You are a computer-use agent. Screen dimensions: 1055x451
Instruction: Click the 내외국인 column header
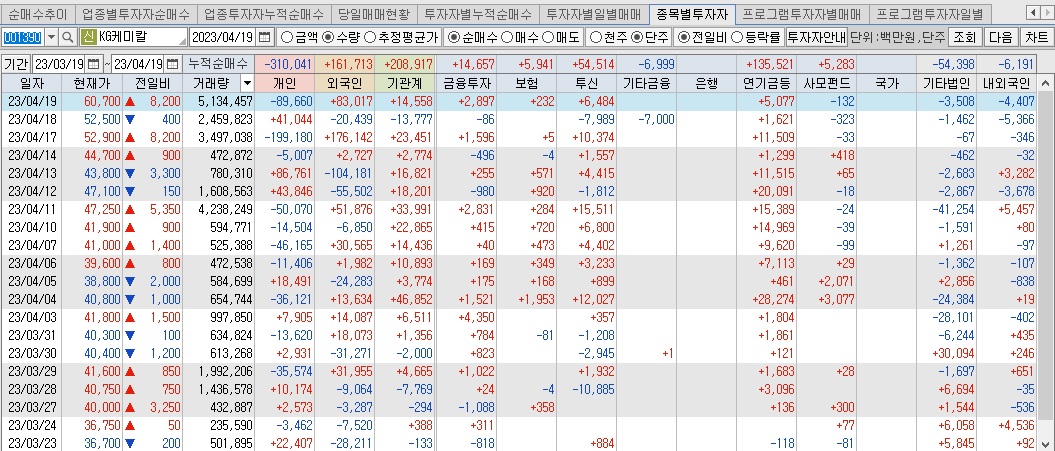1007,84
